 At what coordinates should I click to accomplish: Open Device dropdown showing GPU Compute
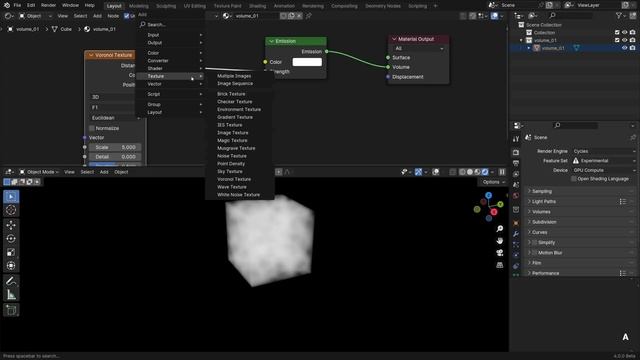[x=603, y=170]
